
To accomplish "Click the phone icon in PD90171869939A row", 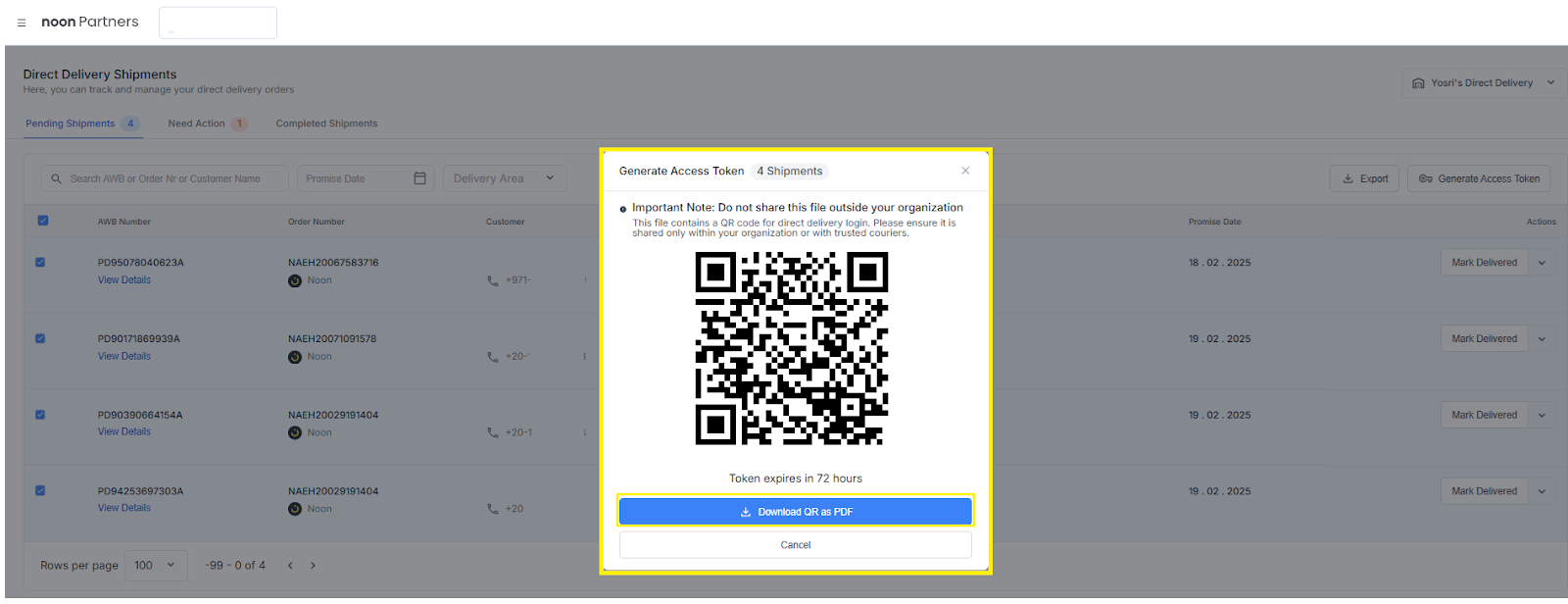I will click(493, 357).
